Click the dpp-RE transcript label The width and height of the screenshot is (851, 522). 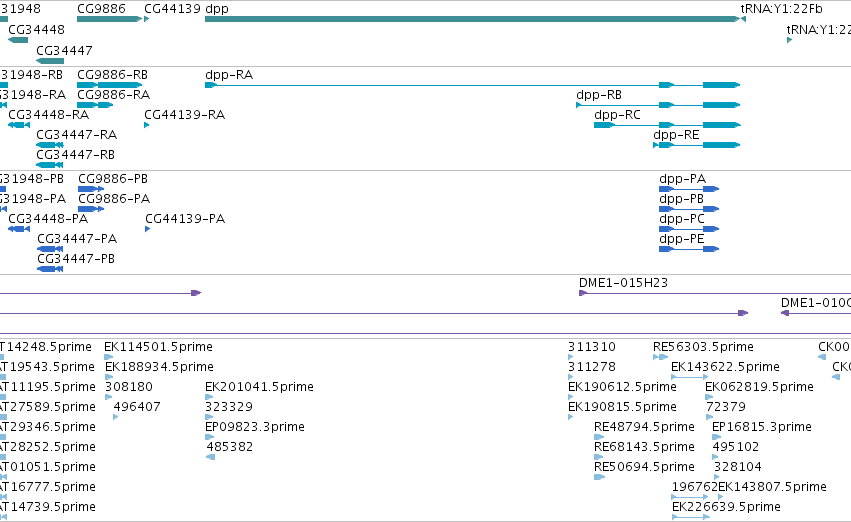click(x=676, y=135)
